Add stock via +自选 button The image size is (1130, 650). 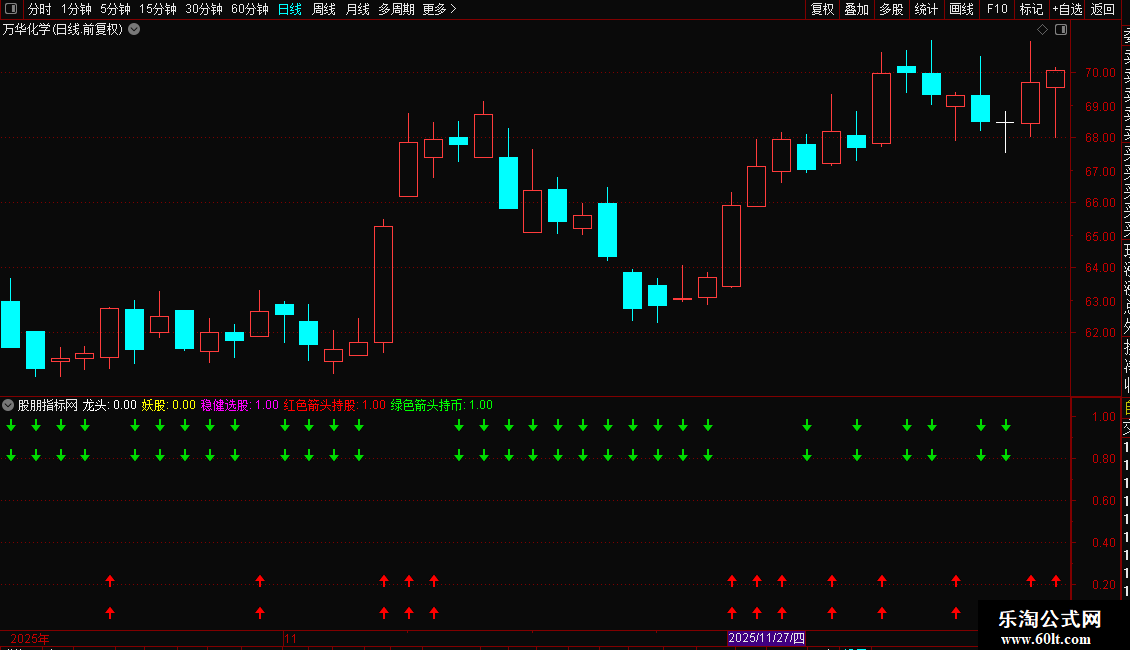[x=1067, y=9]
